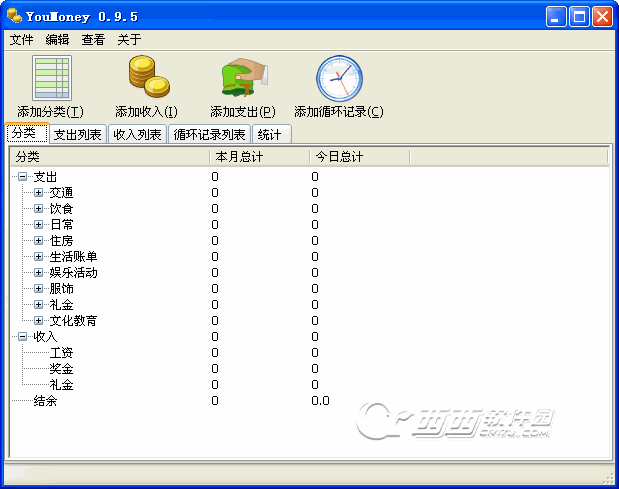The image size is (619, 489).
Task: Open the 文件 menu
Action: (21, 39)
